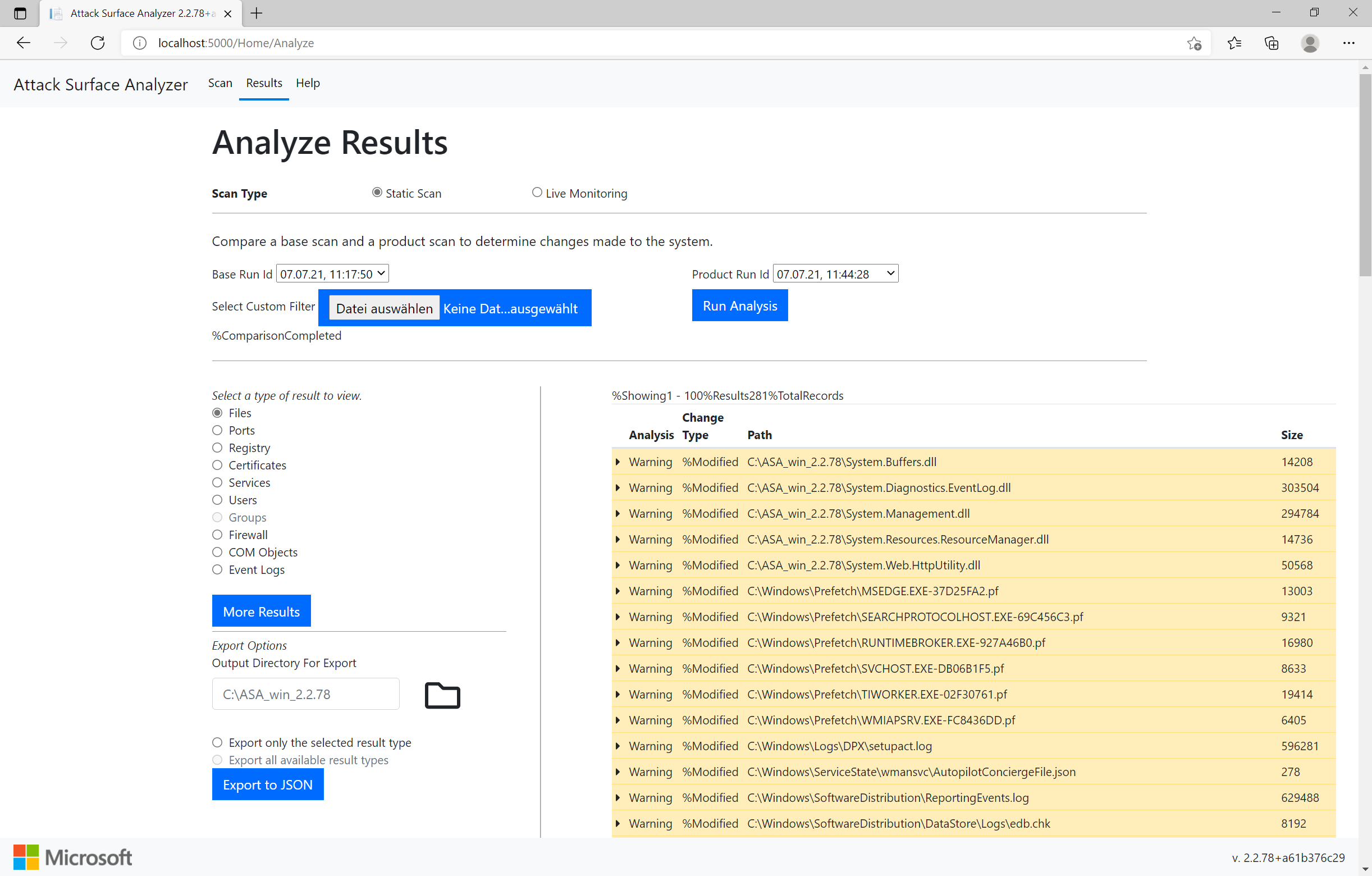
Task: Reload the page in the browser
Action: pyautogui.click(x=98, y=43)
